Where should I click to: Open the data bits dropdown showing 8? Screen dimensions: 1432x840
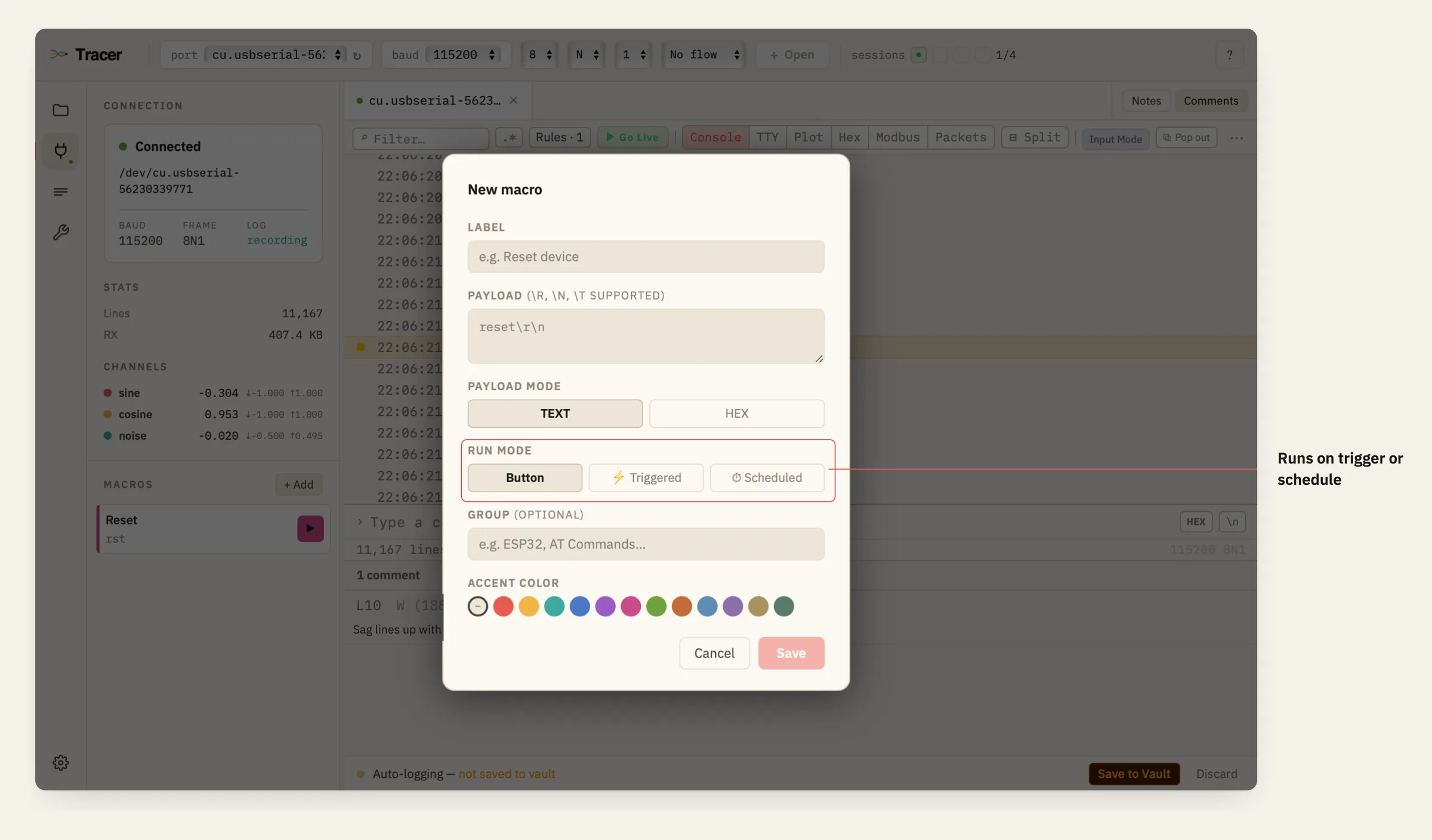540,55
